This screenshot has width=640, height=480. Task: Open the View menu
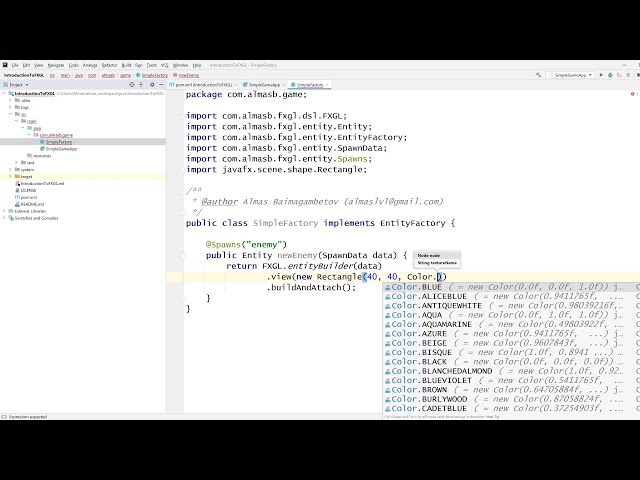point(38,65)
